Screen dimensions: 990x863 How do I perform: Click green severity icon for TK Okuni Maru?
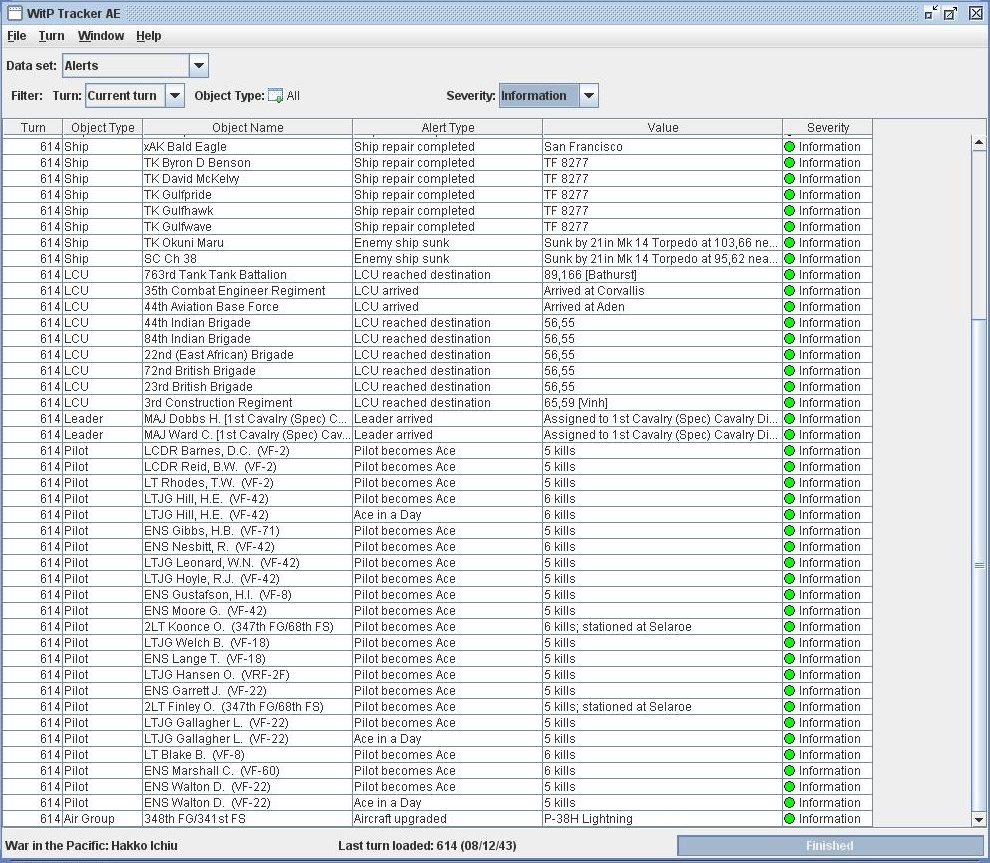point(789,242)
